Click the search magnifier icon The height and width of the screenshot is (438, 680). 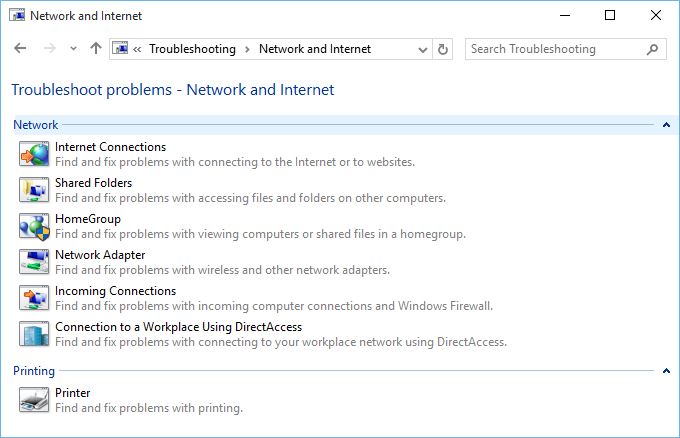coord(652,49)
